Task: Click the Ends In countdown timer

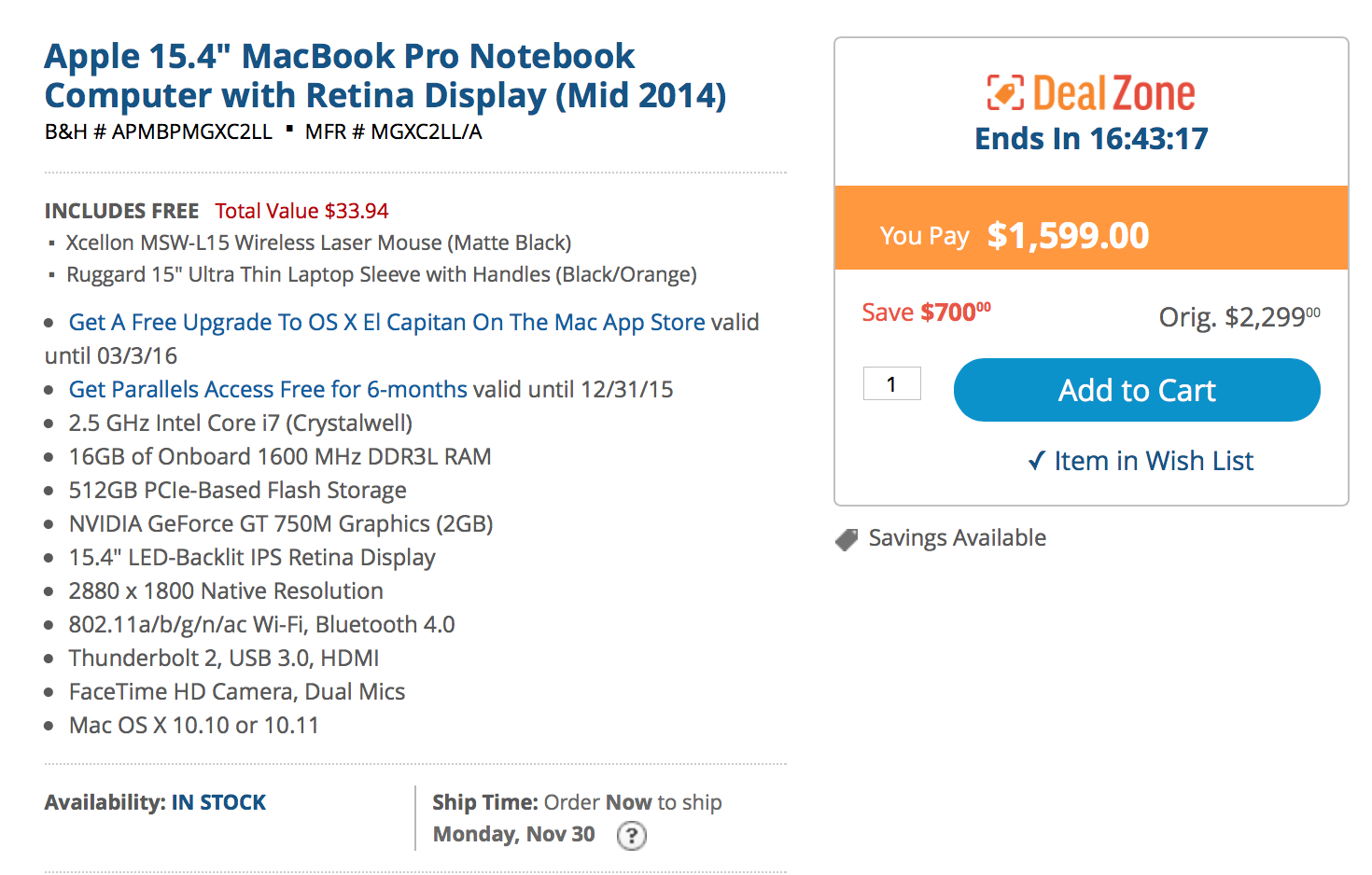Action: (x=1091, y=139)
